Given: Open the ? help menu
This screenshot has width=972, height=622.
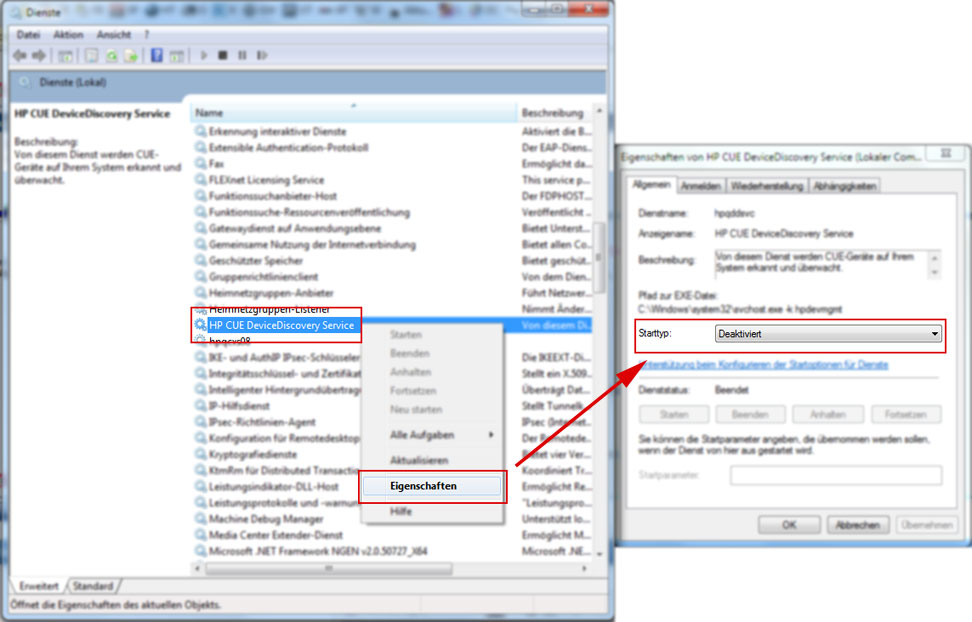Looking at the screenshot, I should coord(146,35).
